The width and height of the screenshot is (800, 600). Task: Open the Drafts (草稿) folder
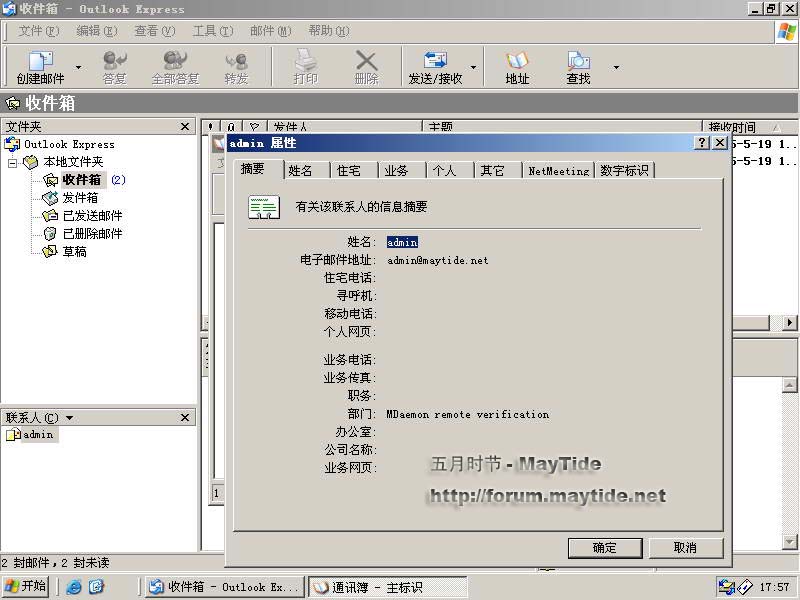click(74, 252)
